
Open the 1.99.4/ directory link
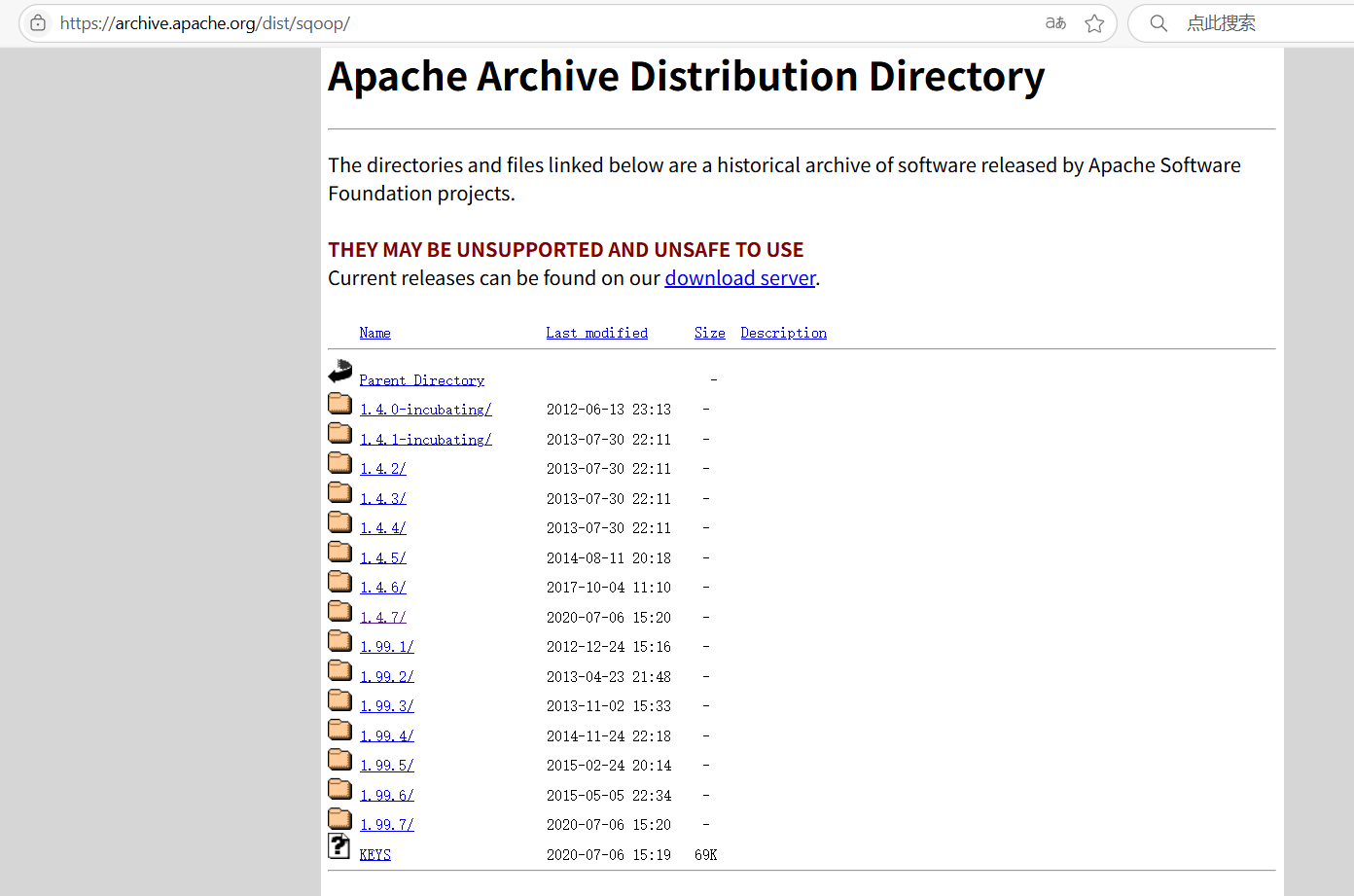pyautogui.click(x=386, y=736)
